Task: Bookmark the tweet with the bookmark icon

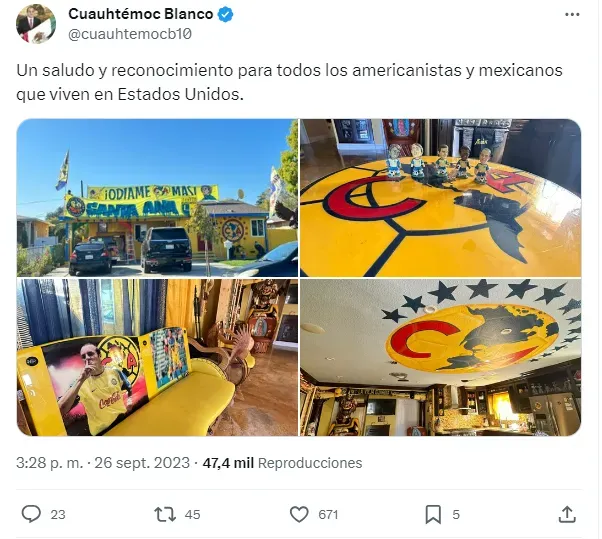Action: (433, 514)
